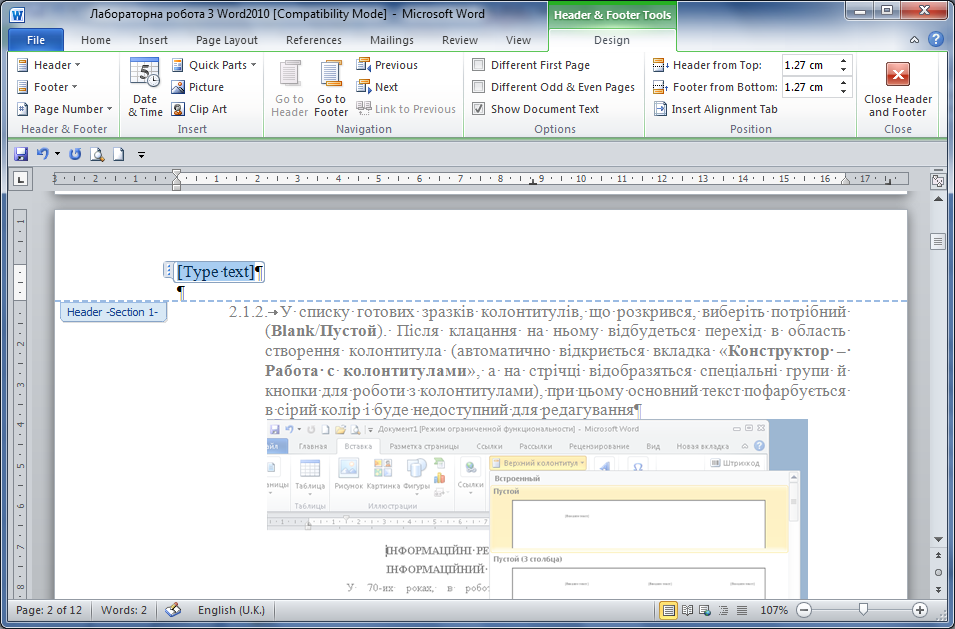Jump to the Next section header
This screenshot has width=955, height=629.
pyautogui.click(x=378, y=87)
